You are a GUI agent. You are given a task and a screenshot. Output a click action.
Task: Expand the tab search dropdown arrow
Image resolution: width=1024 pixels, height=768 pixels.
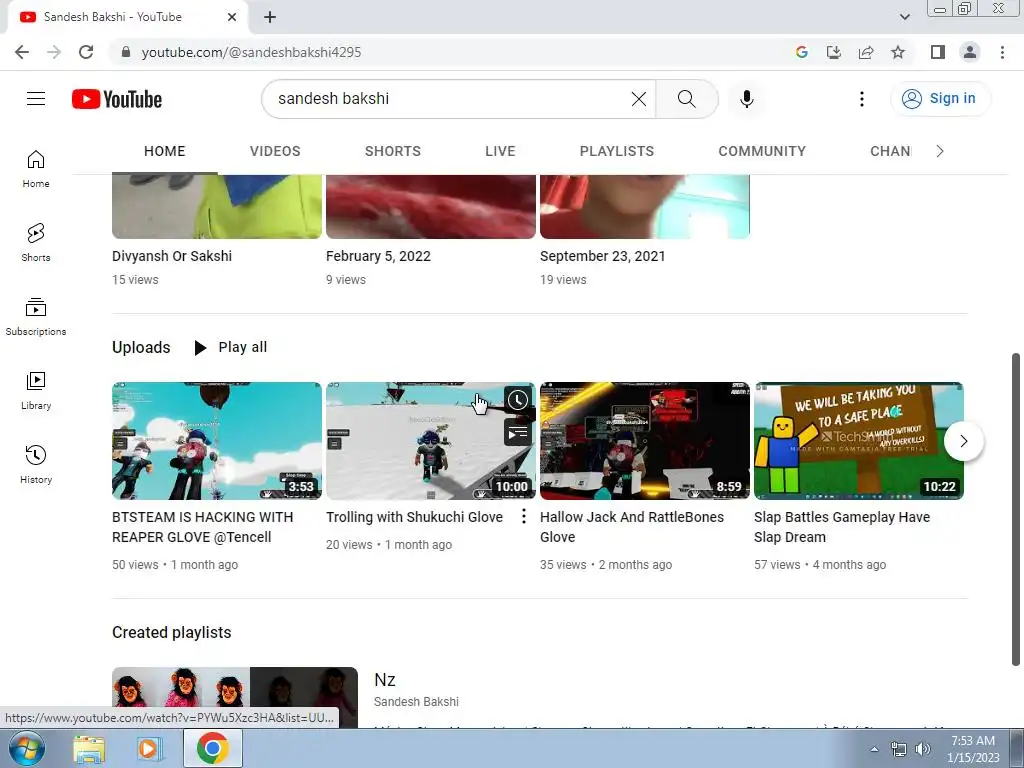tap(904, 17)
